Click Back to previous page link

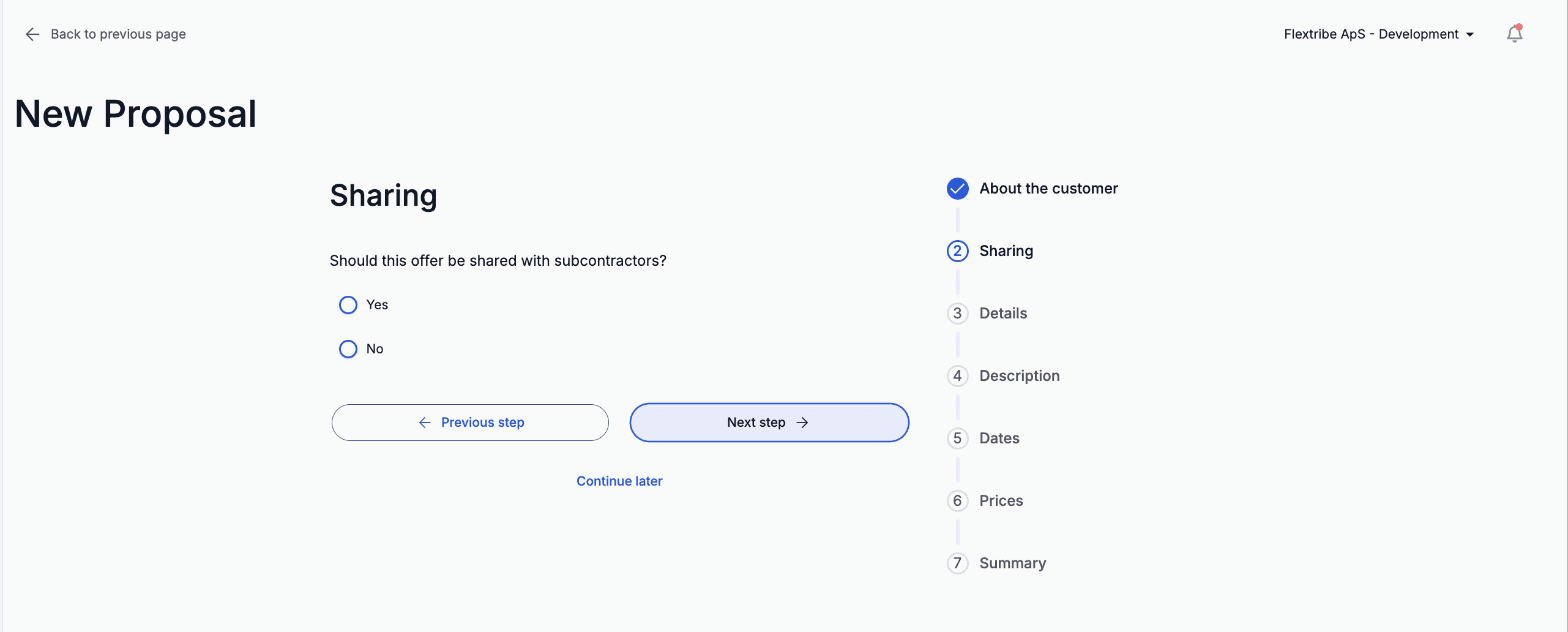pyautogui.click(x=118, y=34)
